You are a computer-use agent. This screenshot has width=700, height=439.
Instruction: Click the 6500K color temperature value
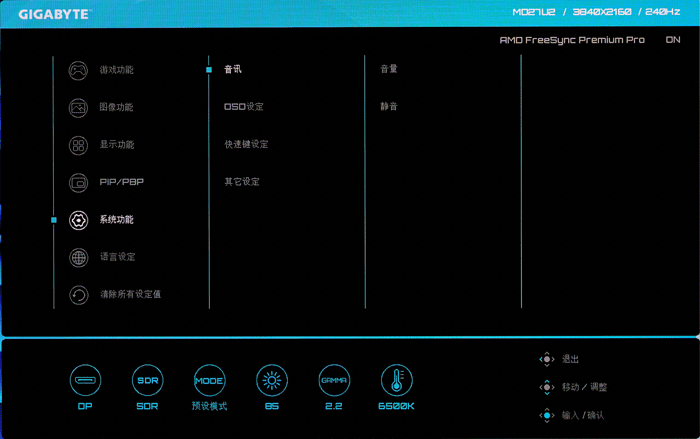click(x=396, y=406)
